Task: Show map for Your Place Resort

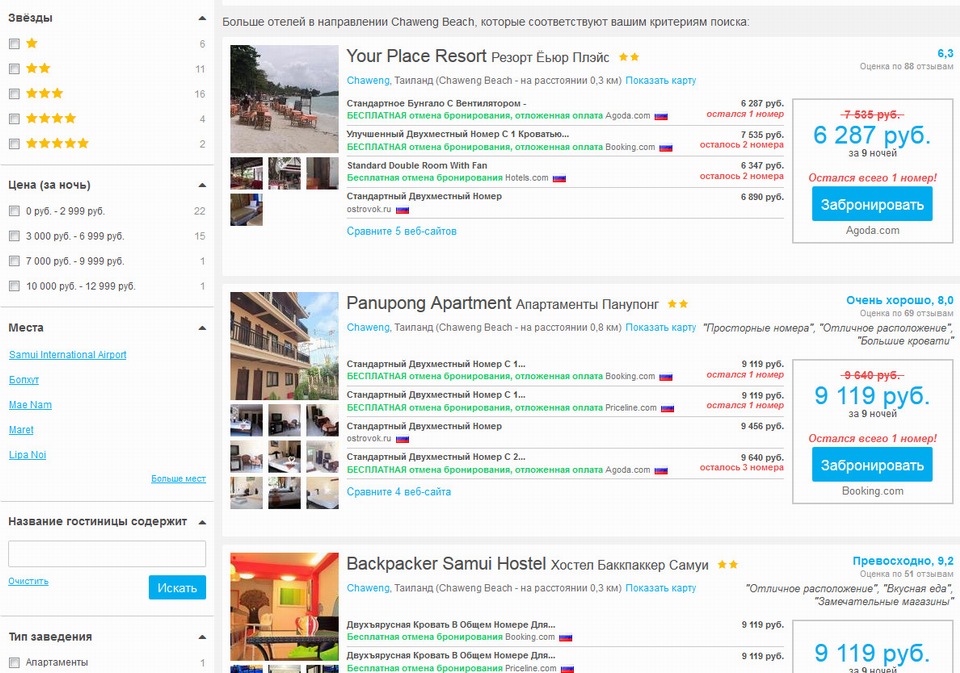Action: tap(661, 80)
